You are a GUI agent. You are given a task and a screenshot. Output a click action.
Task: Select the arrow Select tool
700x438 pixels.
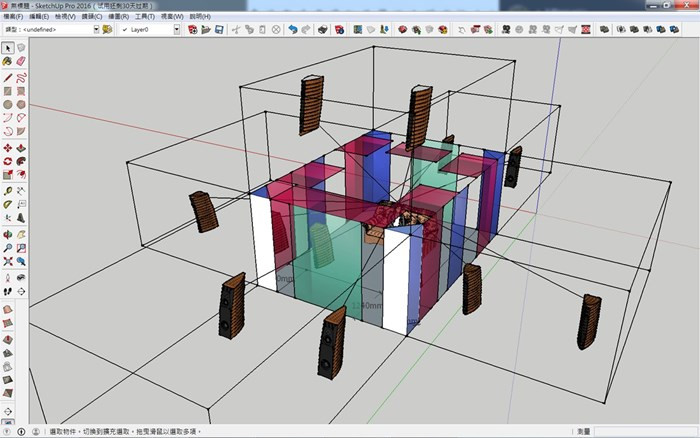(x=7, y=47)
